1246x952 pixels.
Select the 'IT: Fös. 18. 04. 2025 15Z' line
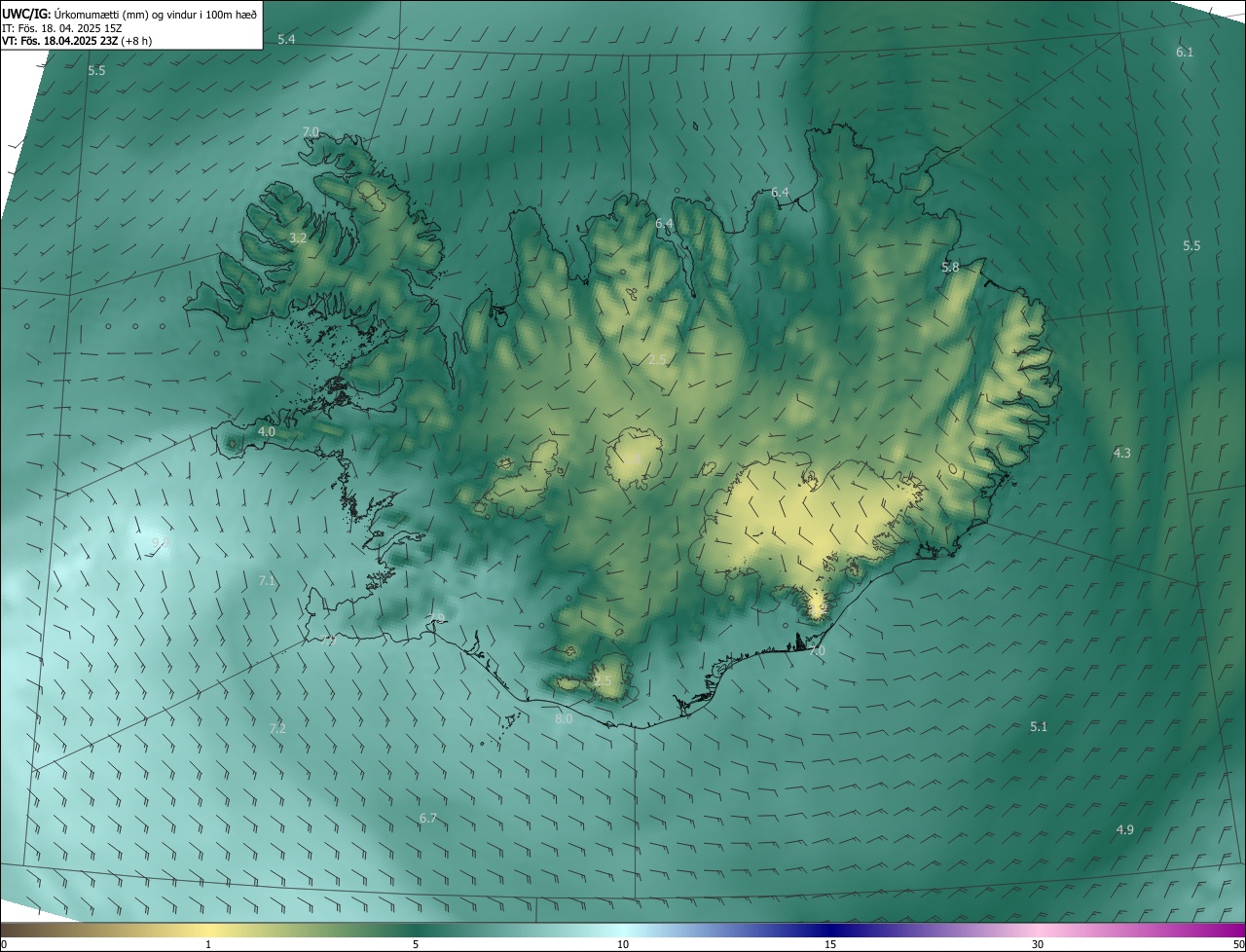point(61,27)
